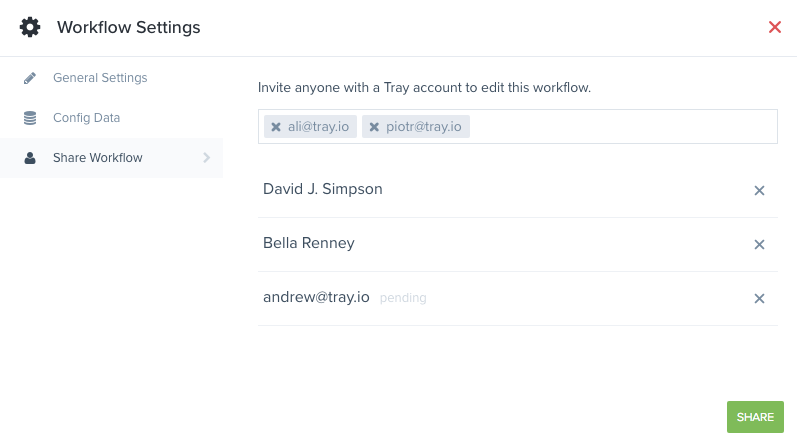Expand the Share Workflow chevron arrow
The image size is (797, 445).
pyautogui.click(x=206, y=158)
